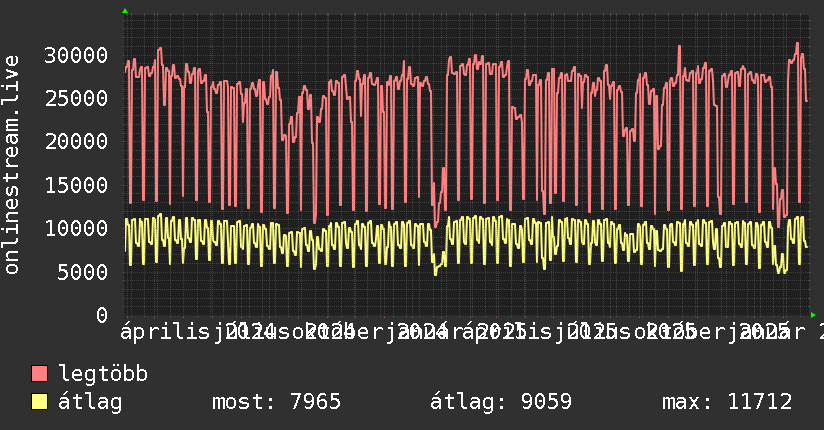Click the 'most: 7965' value
This screenshot has width=824, height=430.
pos(276,402)
